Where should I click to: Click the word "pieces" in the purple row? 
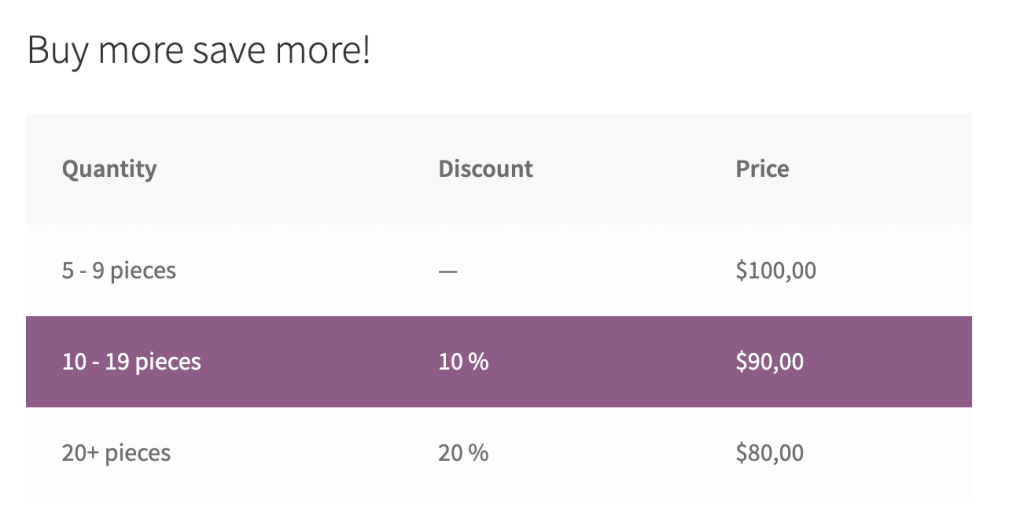coord(168,362)
